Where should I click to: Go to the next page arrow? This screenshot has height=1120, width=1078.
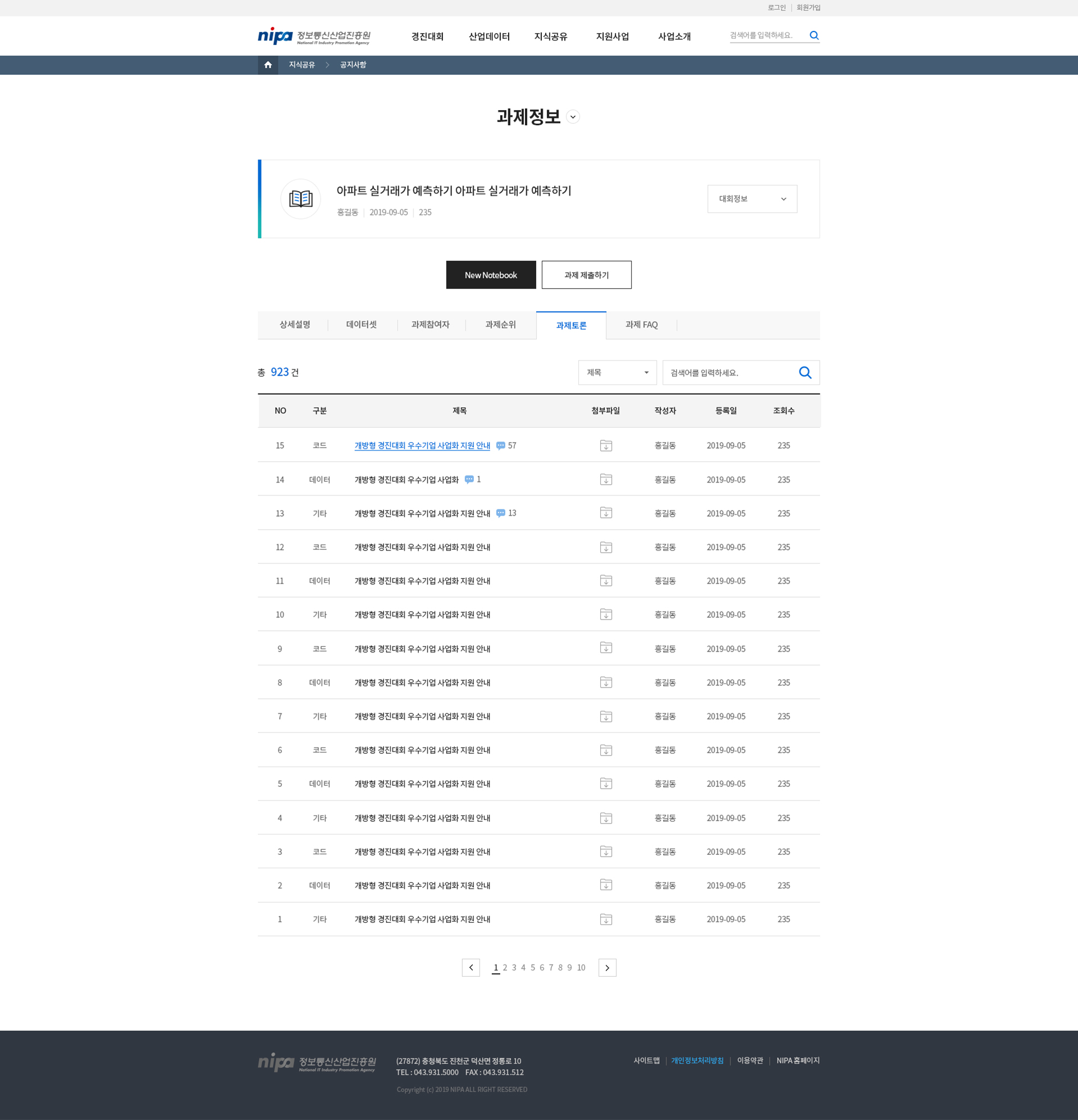607,967
